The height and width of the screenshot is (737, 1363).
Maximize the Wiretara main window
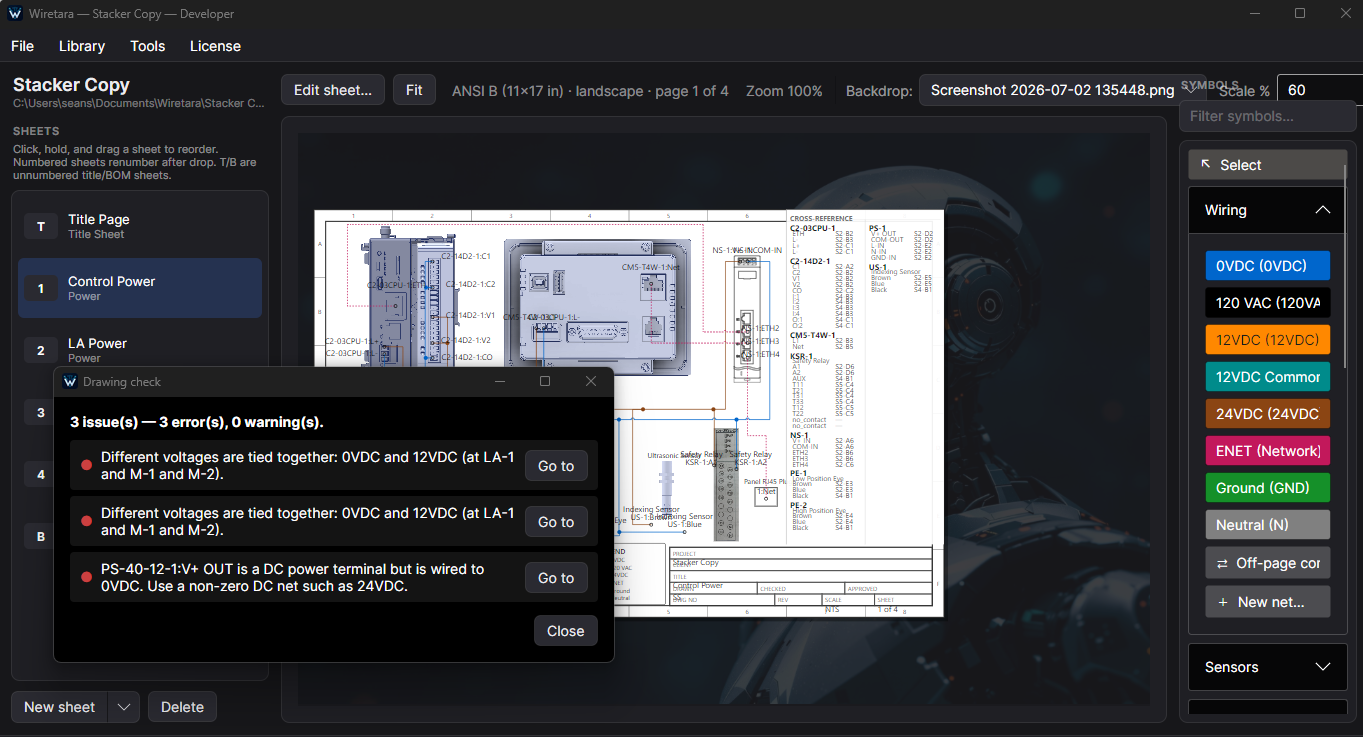click(1300, 13)
